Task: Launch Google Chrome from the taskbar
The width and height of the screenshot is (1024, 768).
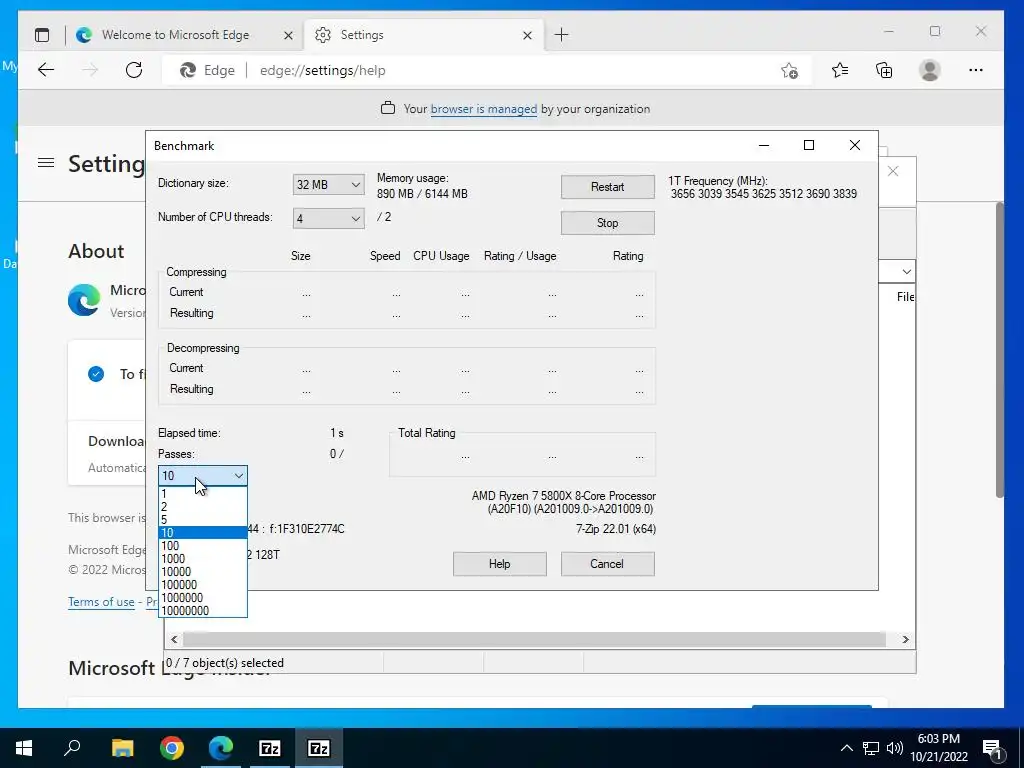Action: click(x=172, y=748)
